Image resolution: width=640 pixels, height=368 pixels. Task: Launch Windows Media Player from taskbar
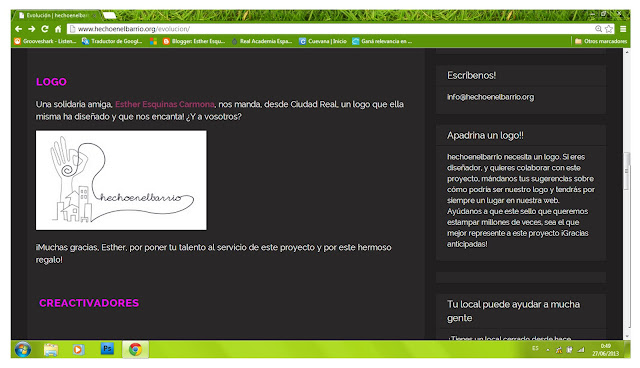pyautogui.click(x=78, y=350)
